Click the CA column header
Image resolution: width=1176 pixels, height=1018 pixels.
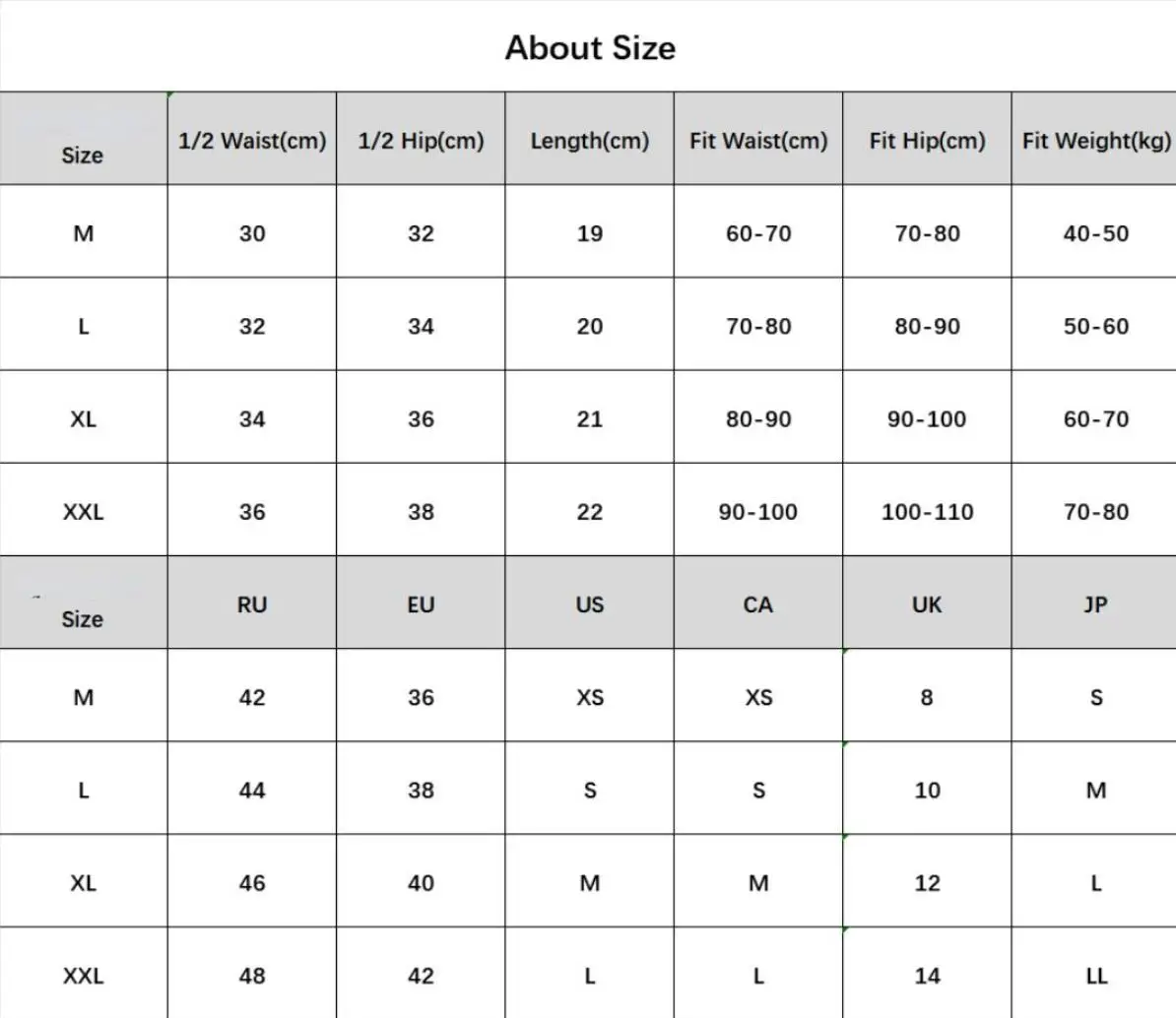(x=758, y=604)
